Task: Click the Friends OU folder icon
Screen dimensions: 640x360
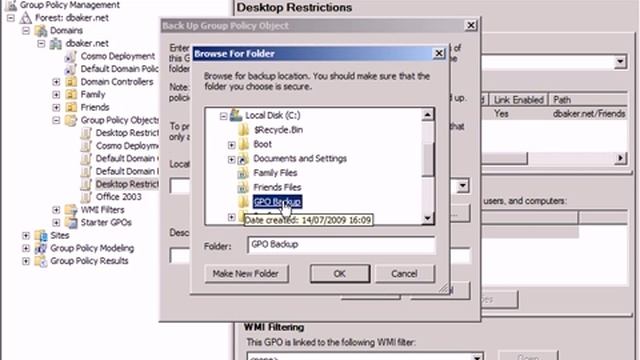Action: [71, 107]
